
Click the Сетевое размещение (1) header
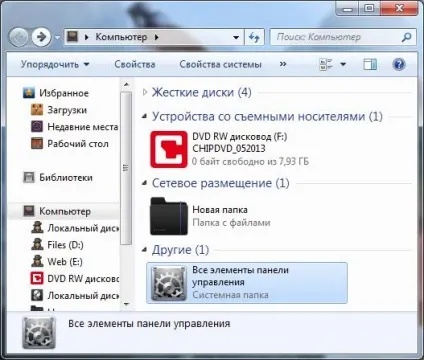[x=220, y=183]
